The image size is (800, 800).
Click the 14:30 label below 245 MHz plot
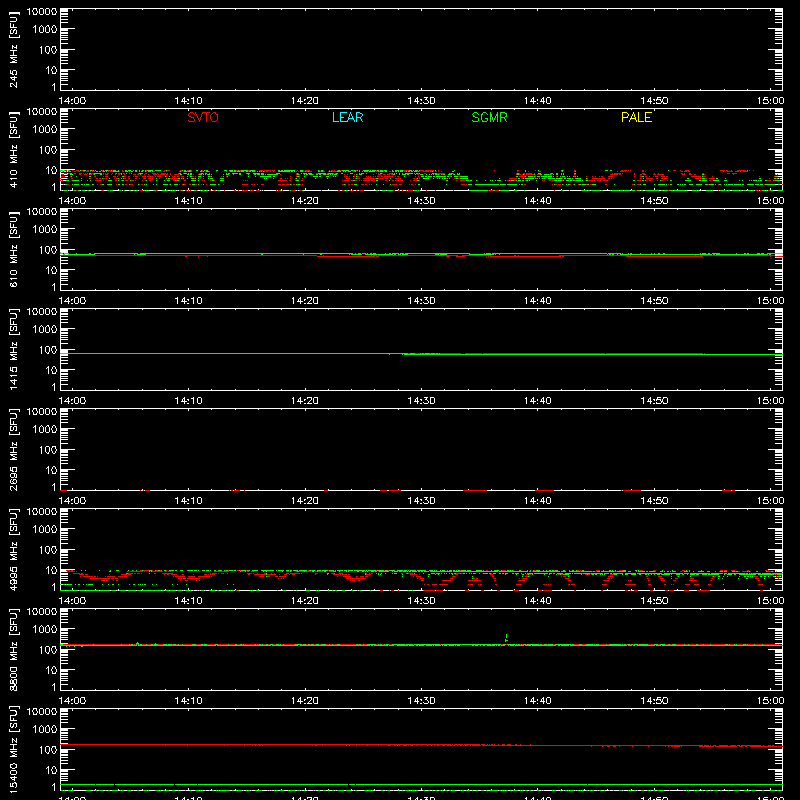[x=421, y=101]
